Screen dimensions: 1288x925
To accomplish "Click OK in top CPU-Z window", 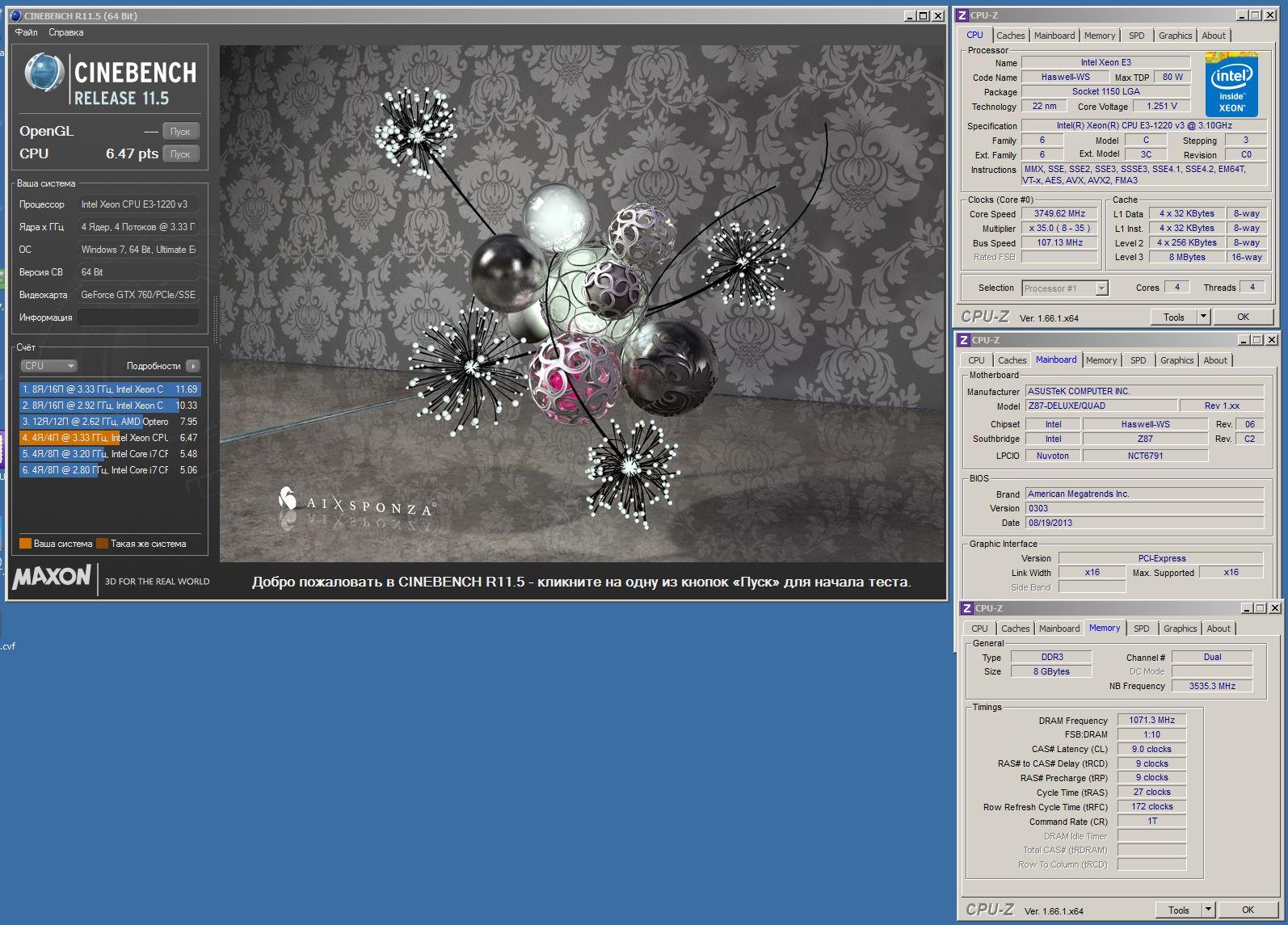I will coord(1243,317).
